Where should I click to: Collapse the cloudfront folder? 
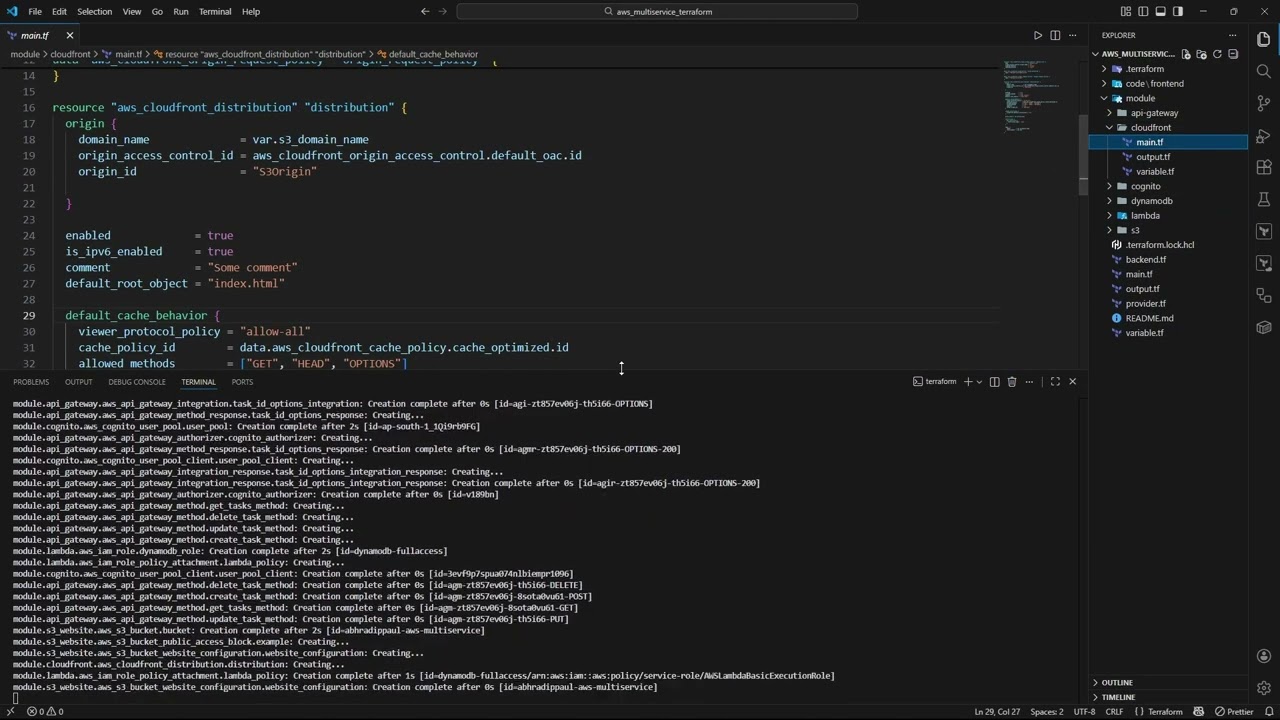(x=1168, y=127)
